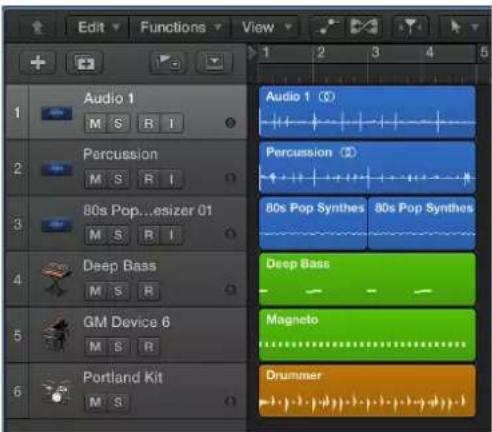Duplicate track with the plus-folder button
The image size is (492, 432).
point(85,62)
